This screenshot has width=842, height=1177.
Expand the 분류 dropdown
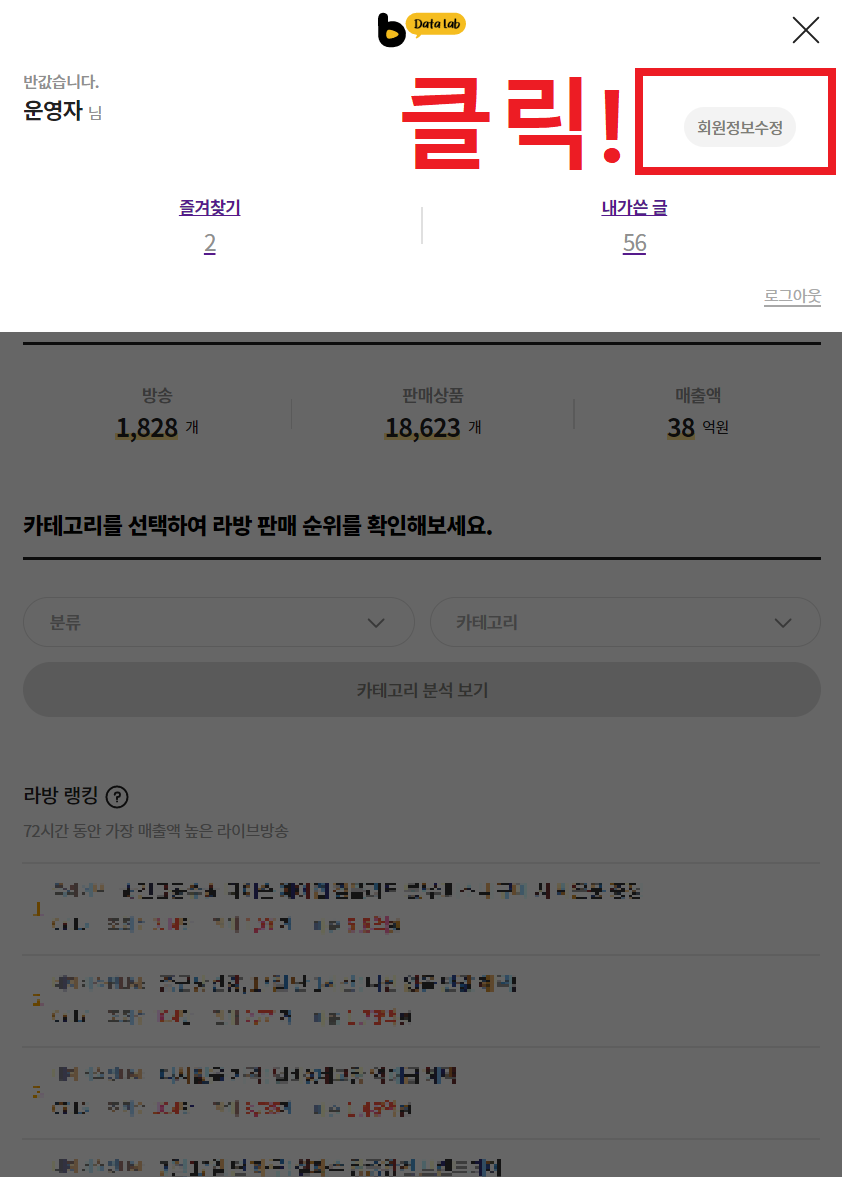(218, 622)
